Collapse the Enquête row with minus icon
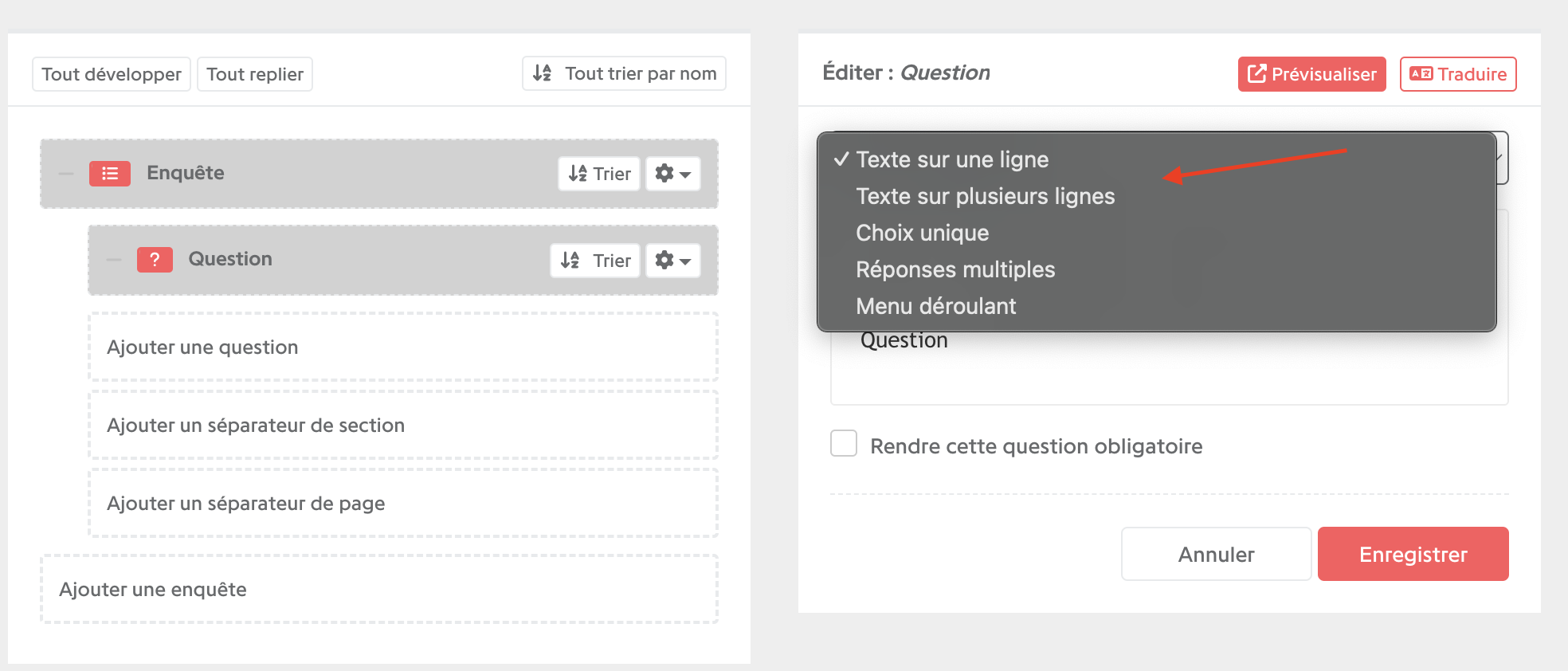The height and width of the screenshot is (671, 1568). [66, 174]
